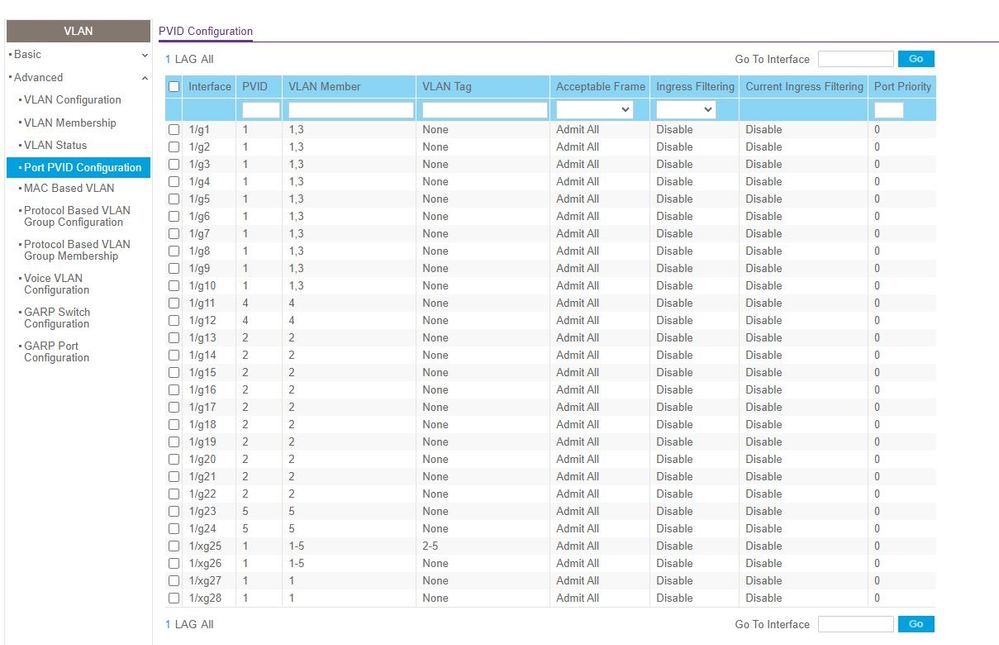Open the Ingress Filtering dropdown
Screen dimensions: 999x645
tap(686, 109)
